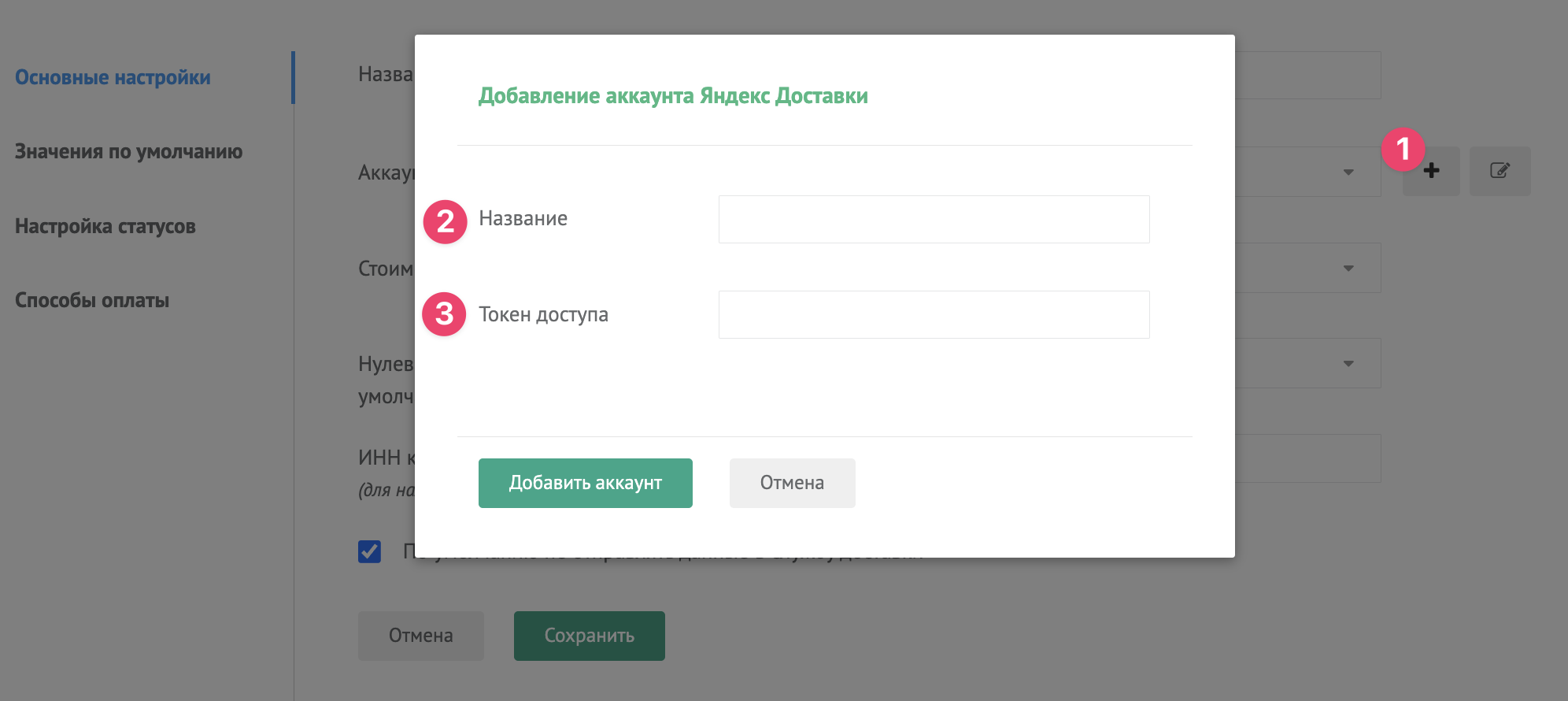Click the Название label in dialog
This screenshot has width=1568, height=701.
523,218
